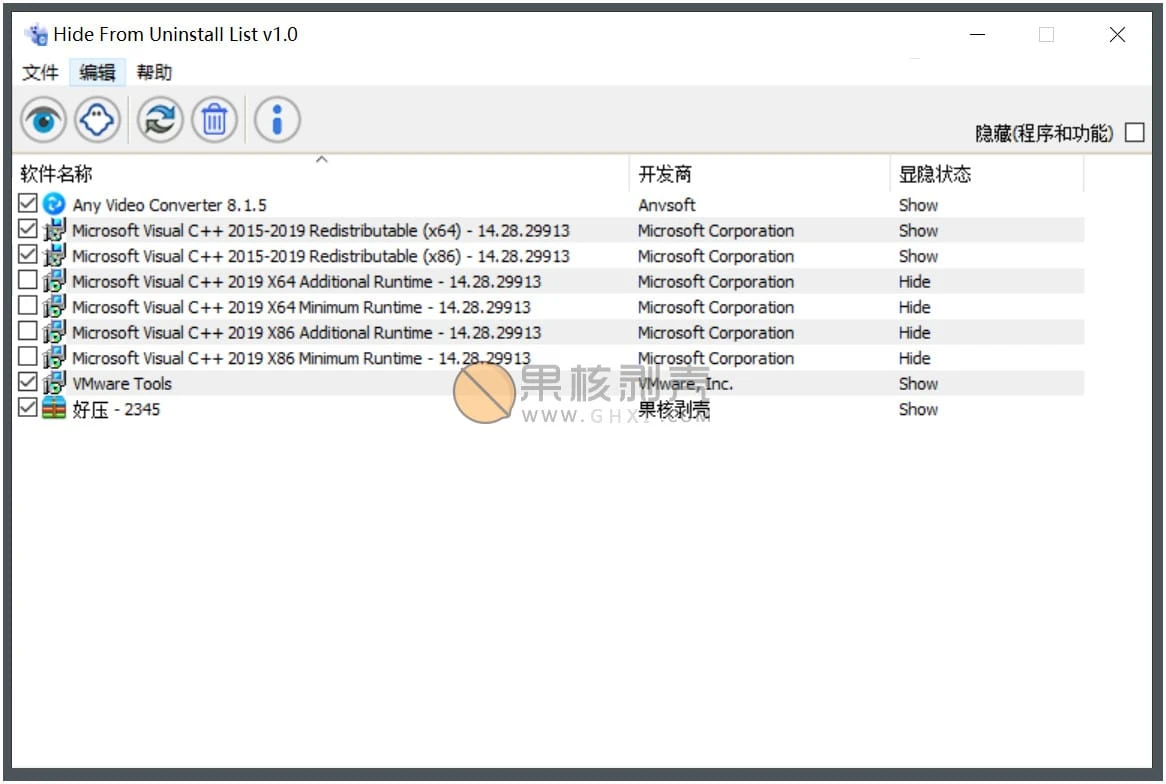Uncheck the 好压 - 2345 checkbox
Screen dimensions: 1166x784
(28, 407)
